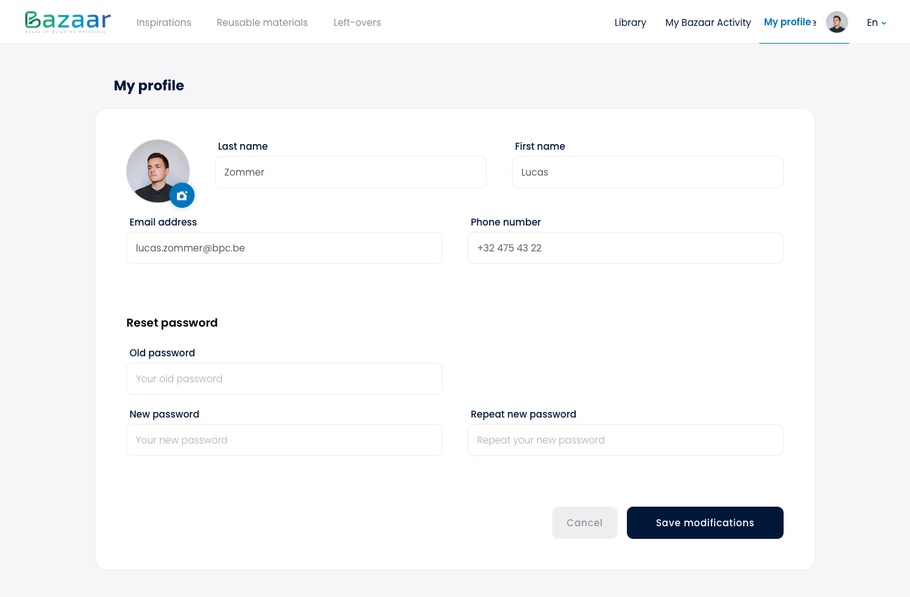Focus the New password field
The width and height of the screenshot is (910, 597).
tap(284, 440)
